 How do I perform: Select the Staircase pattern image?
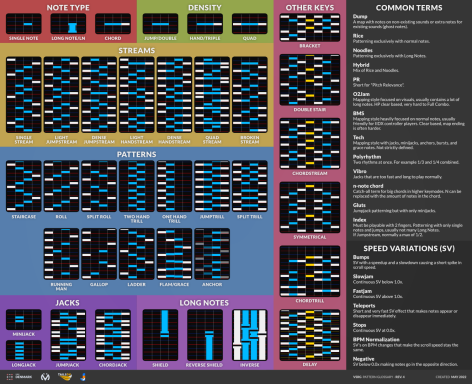pyautogui.click(x=24, y=186)
